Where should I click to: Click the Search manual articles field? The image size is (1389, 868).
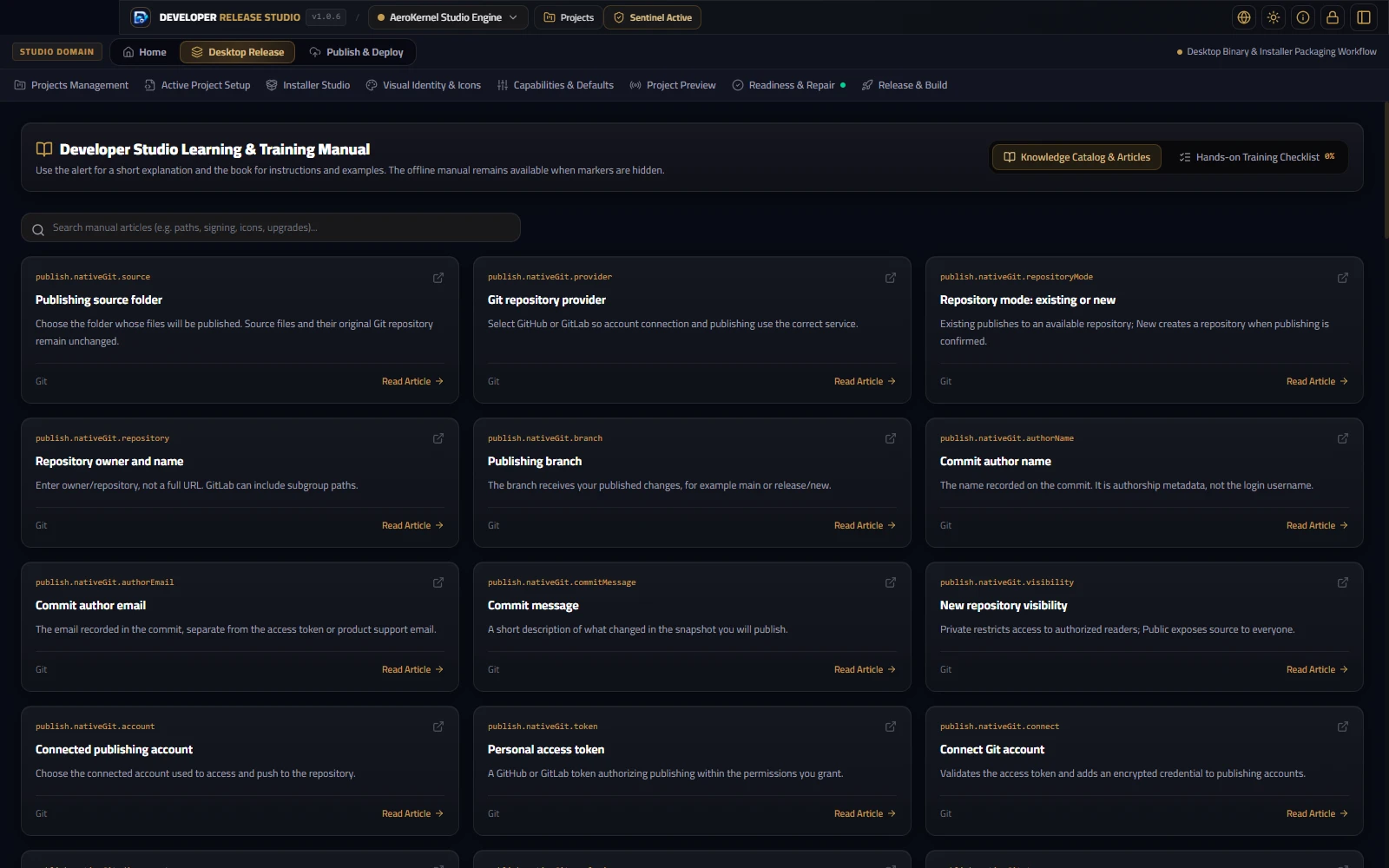point(271,227)
